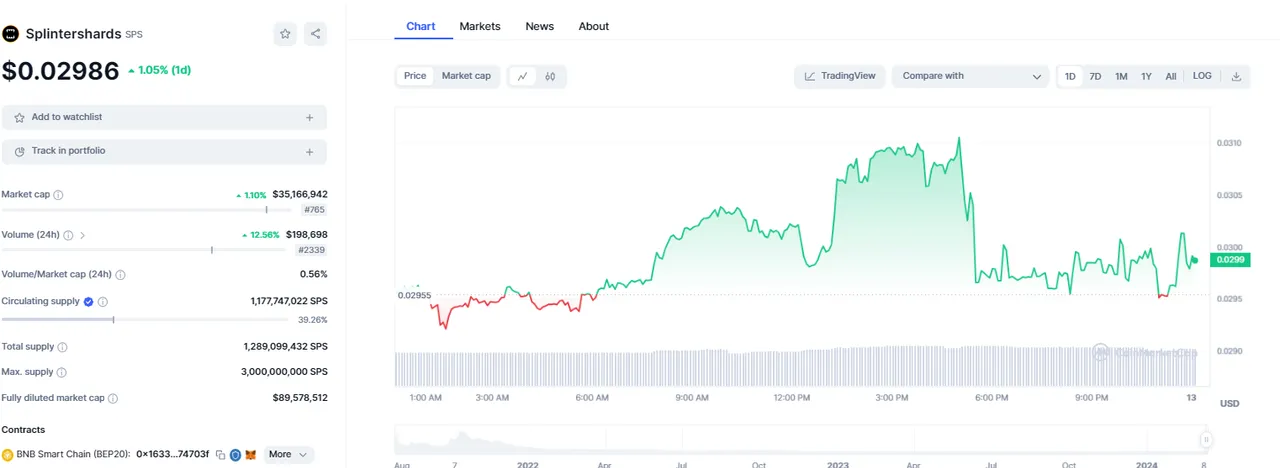Open the Total supply info icon
Screen dimensions: 1280x468
[x=63, y=347]
